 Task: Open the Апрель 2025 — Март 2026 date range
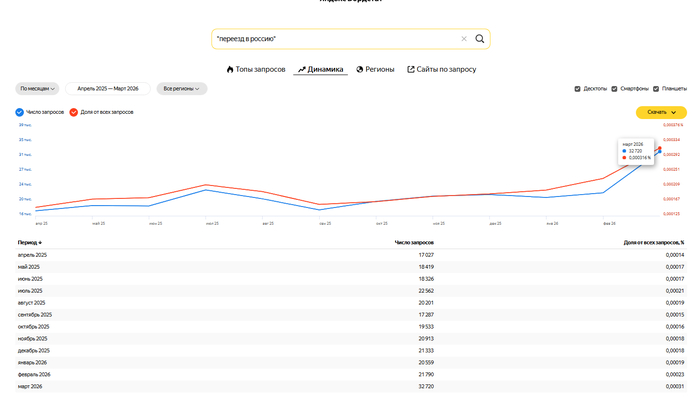(x=108, y=89)
